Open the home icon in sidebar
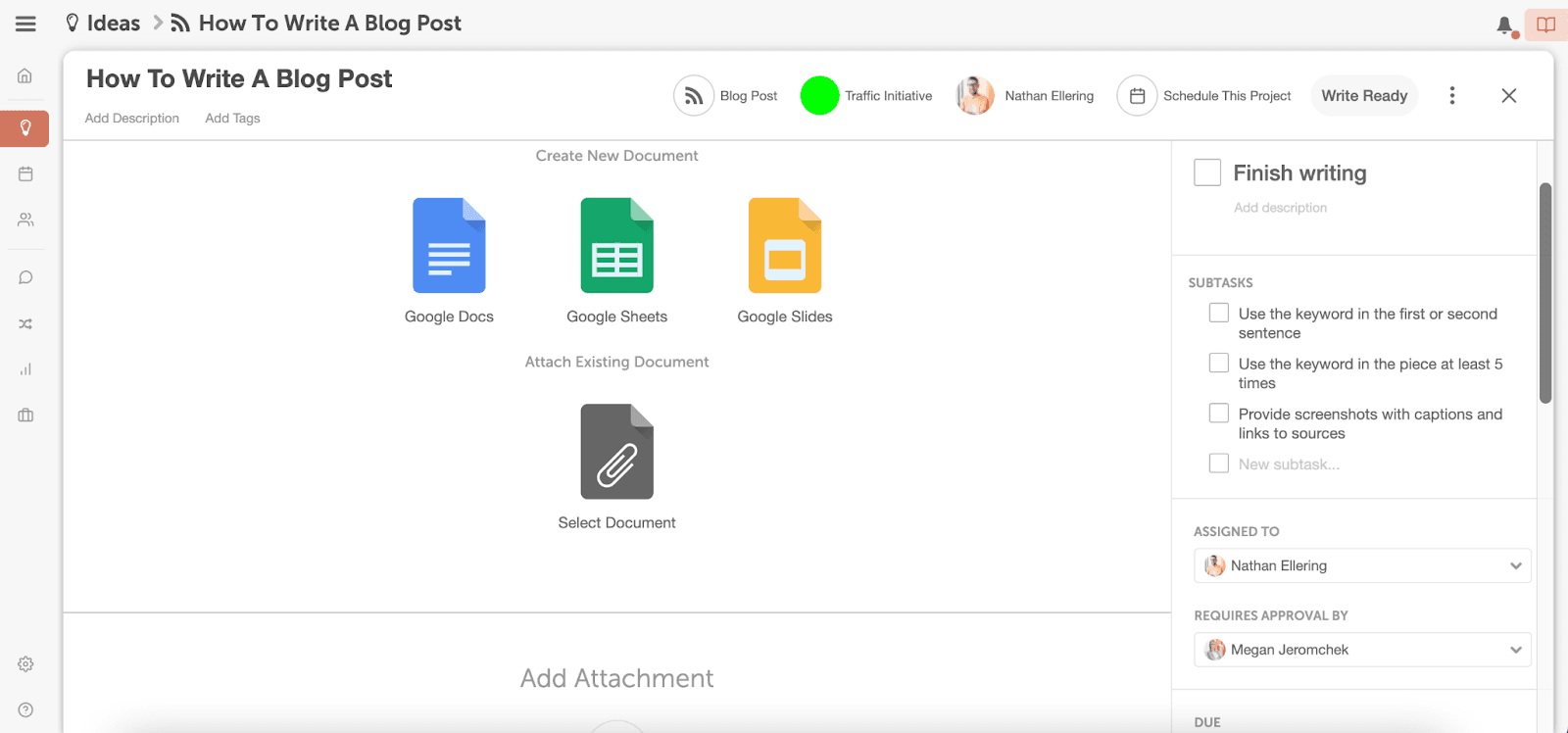Screen dimensions: 1568x733 click(x=25, y=75)
